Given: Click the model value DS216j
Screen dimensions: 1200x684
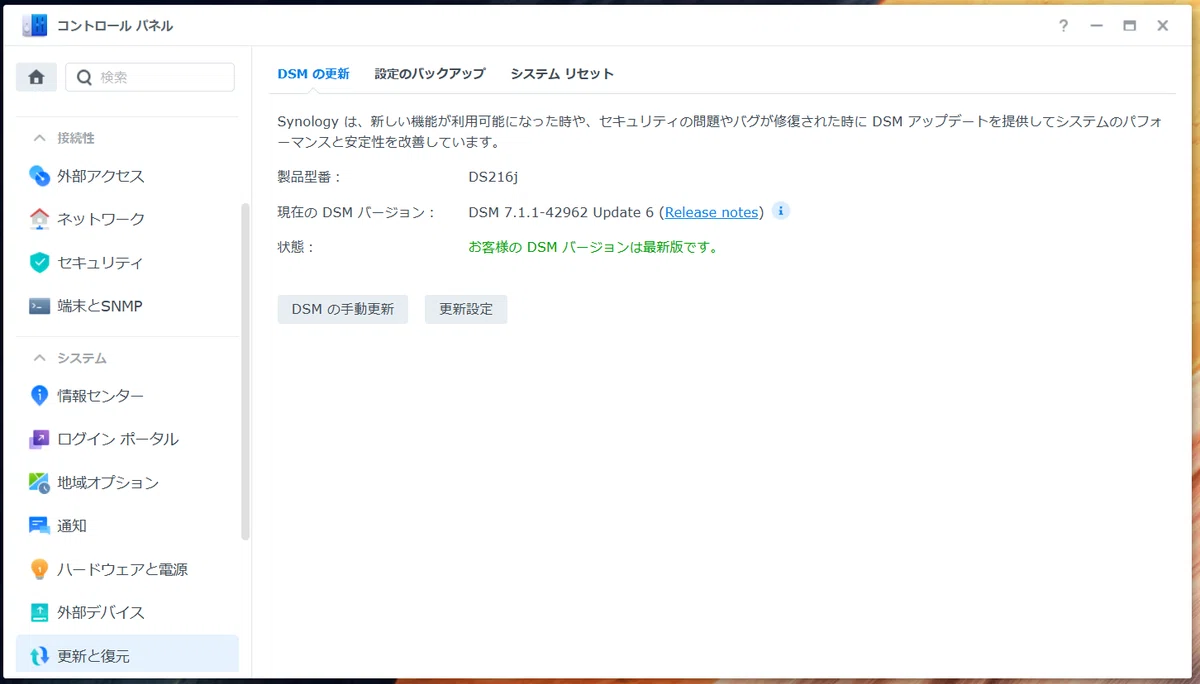Looking at the screenshot, I should (x=493, y=177).
